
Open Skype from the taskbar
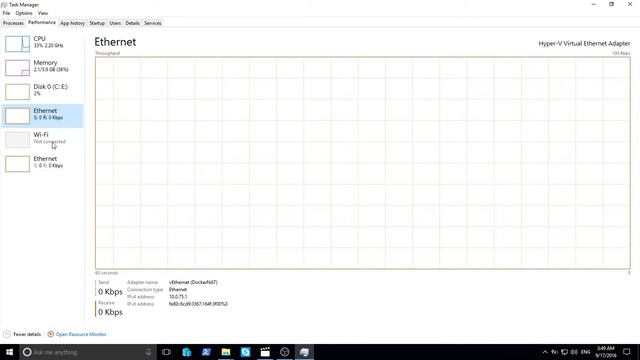245,352
